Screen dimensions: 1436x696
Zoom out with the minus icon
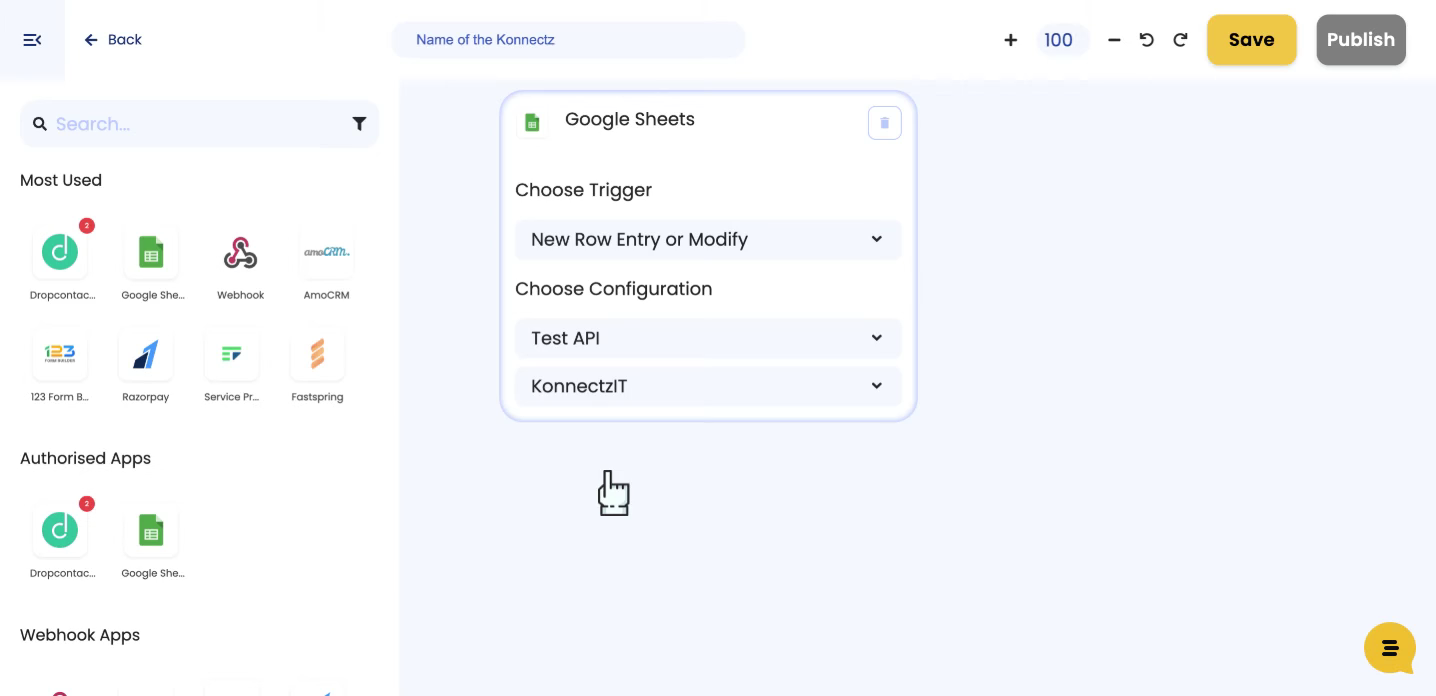1114,40
